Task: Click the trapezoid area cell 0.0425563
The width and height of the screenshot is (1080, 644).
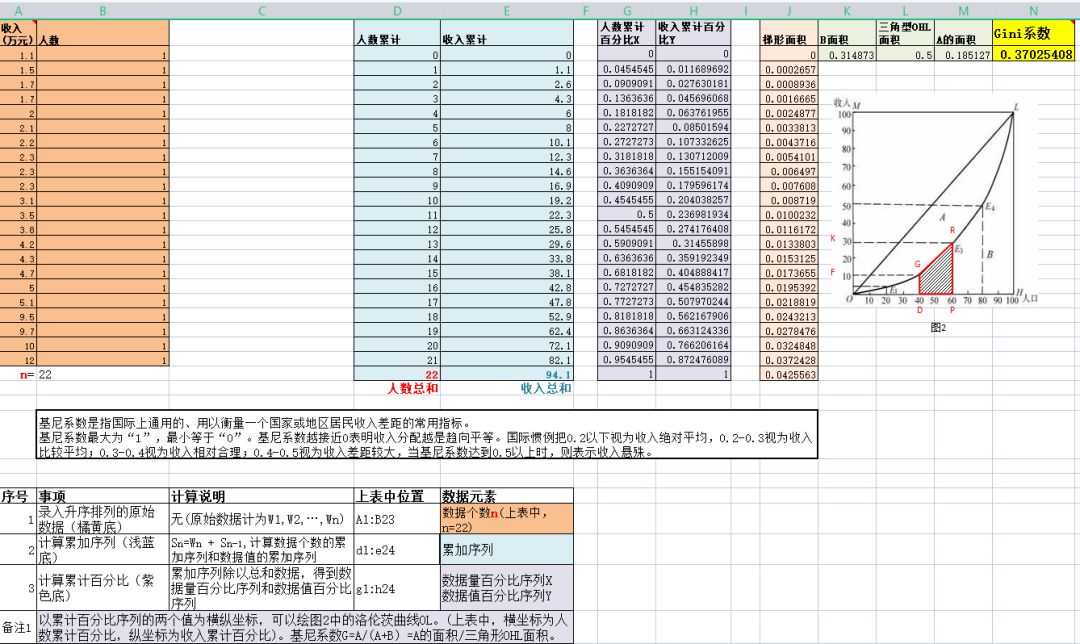Action: [x=789, y=375]
